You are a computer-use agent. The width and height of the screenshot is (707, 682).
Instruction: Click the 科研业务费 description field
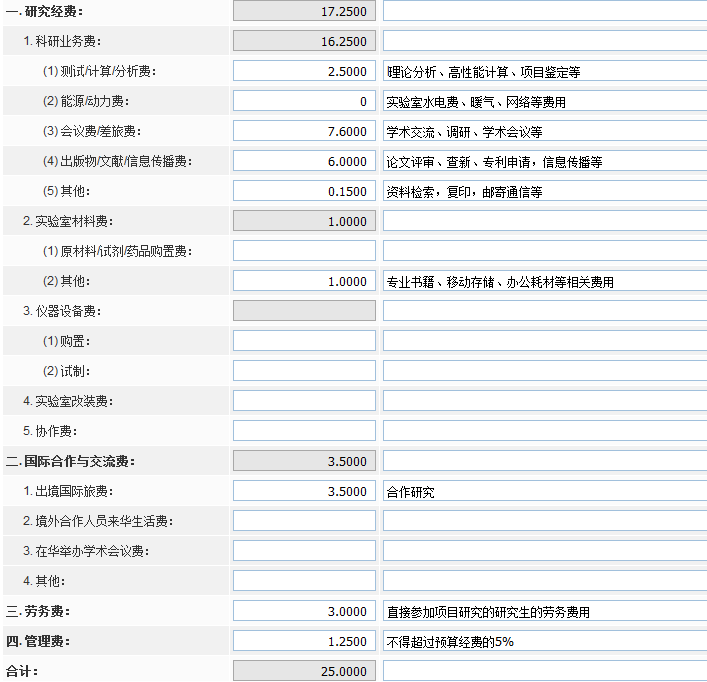coord(545,41)
